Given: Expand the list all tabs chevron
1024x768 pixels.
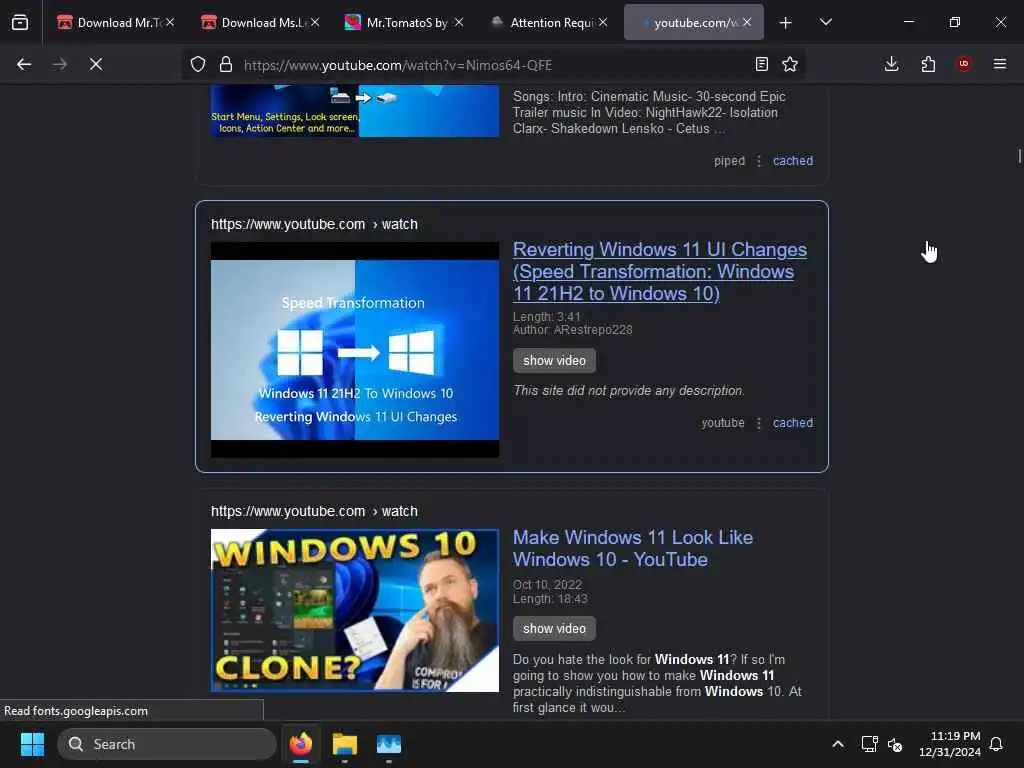Looking at the screenshot, I should [x=825, y=22].
